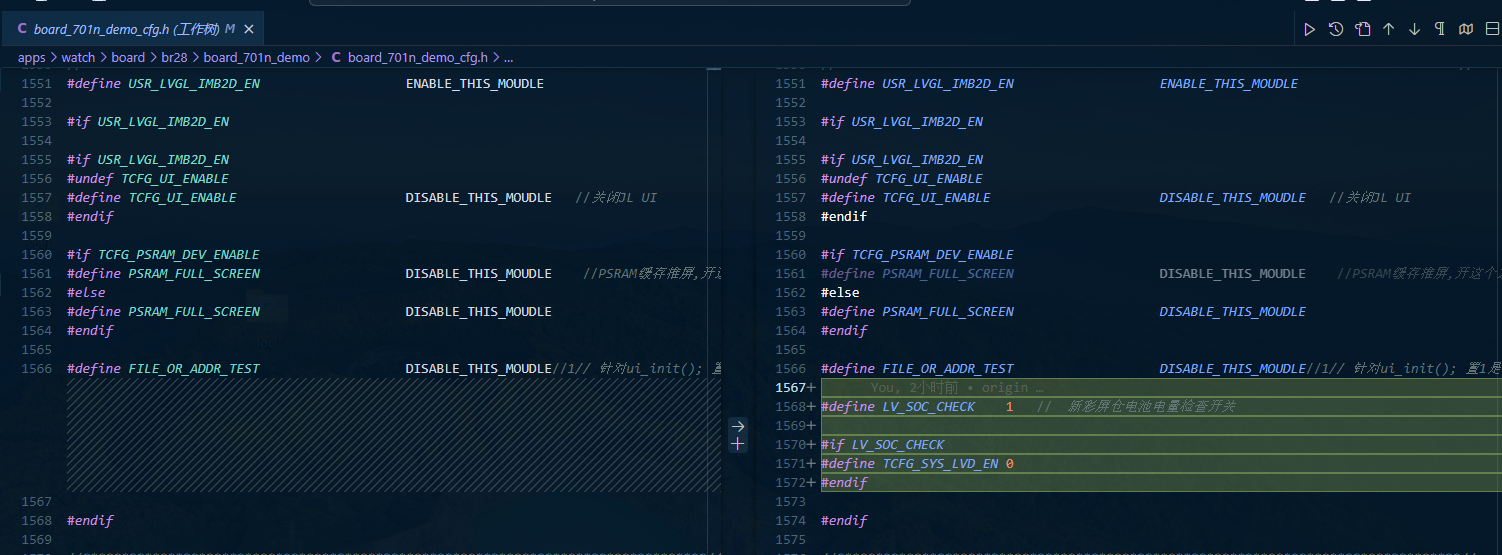The height and width of the screenshot is (555, 1502).
Task: Run the file with the play icon
Action: point(1309,29)
